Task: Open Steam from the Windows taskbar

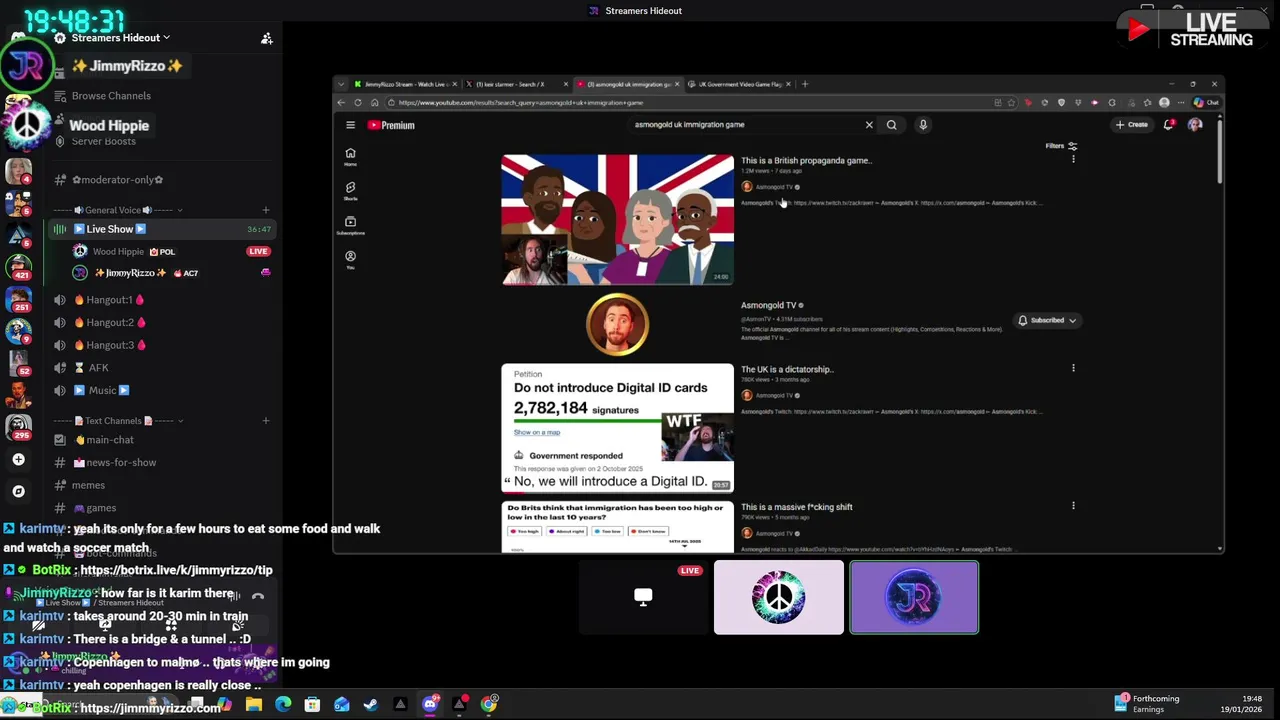Action: coord(371,704)
